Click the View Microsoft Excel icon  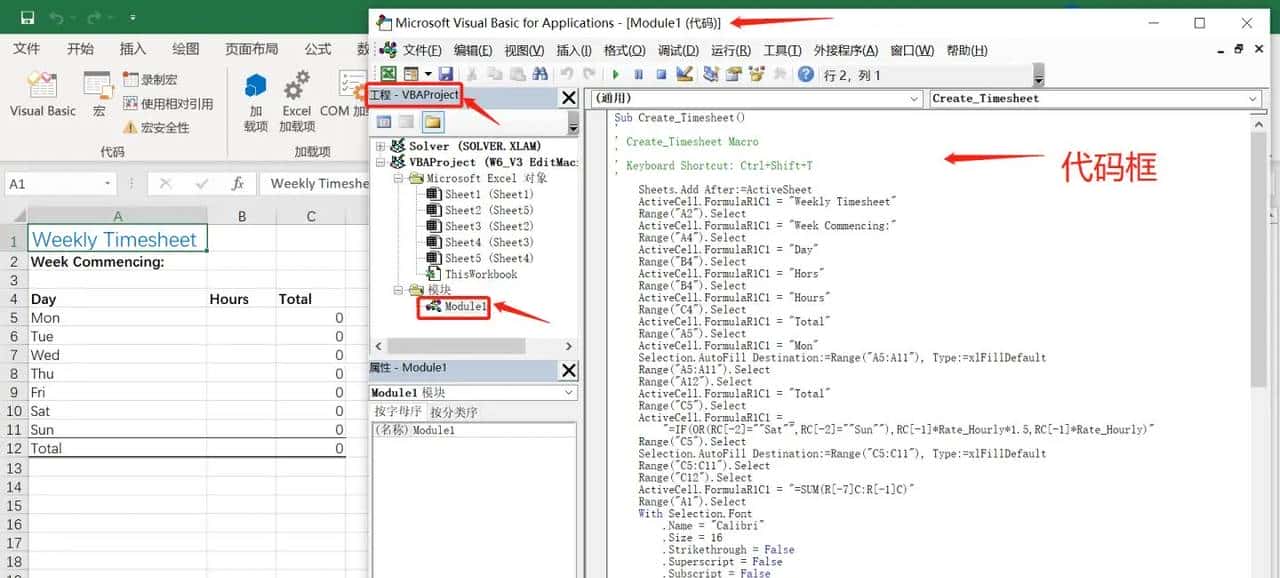pyautogui.click(x=386, y=74)
